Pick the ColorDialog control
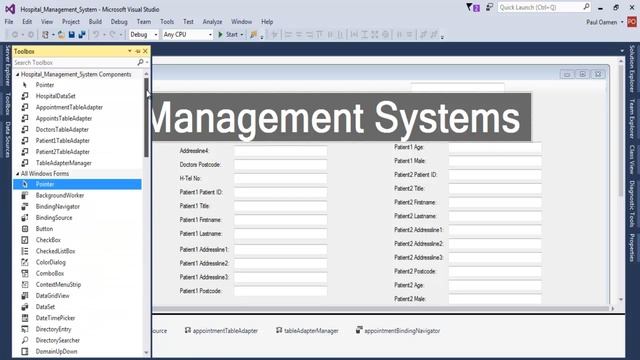 pyautogui.click(x=50, y=262)
